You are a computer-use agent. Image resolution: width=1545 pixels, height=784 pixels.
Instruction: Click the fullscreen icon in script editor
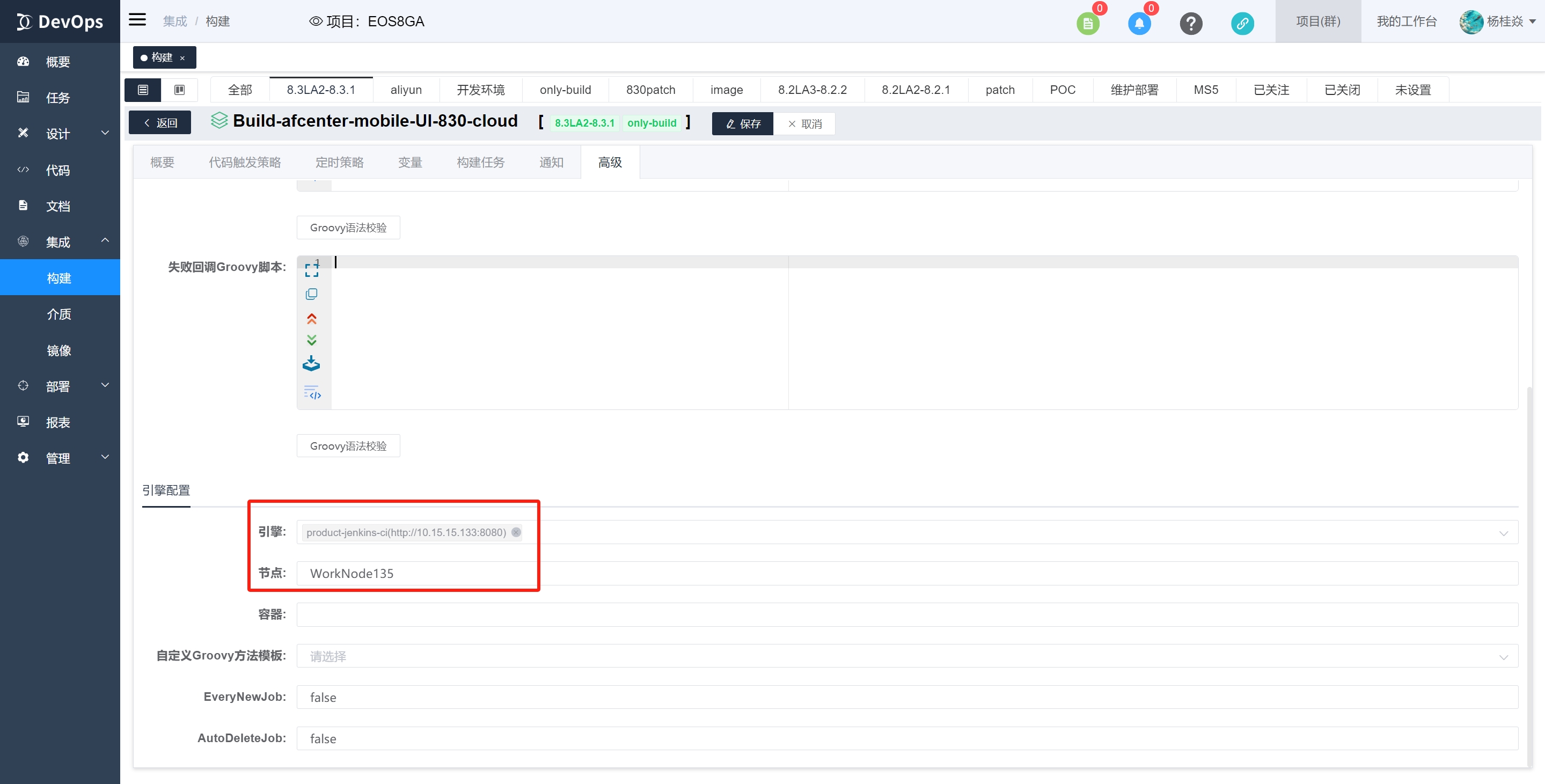pyautogui.click(x=311, y=270)
